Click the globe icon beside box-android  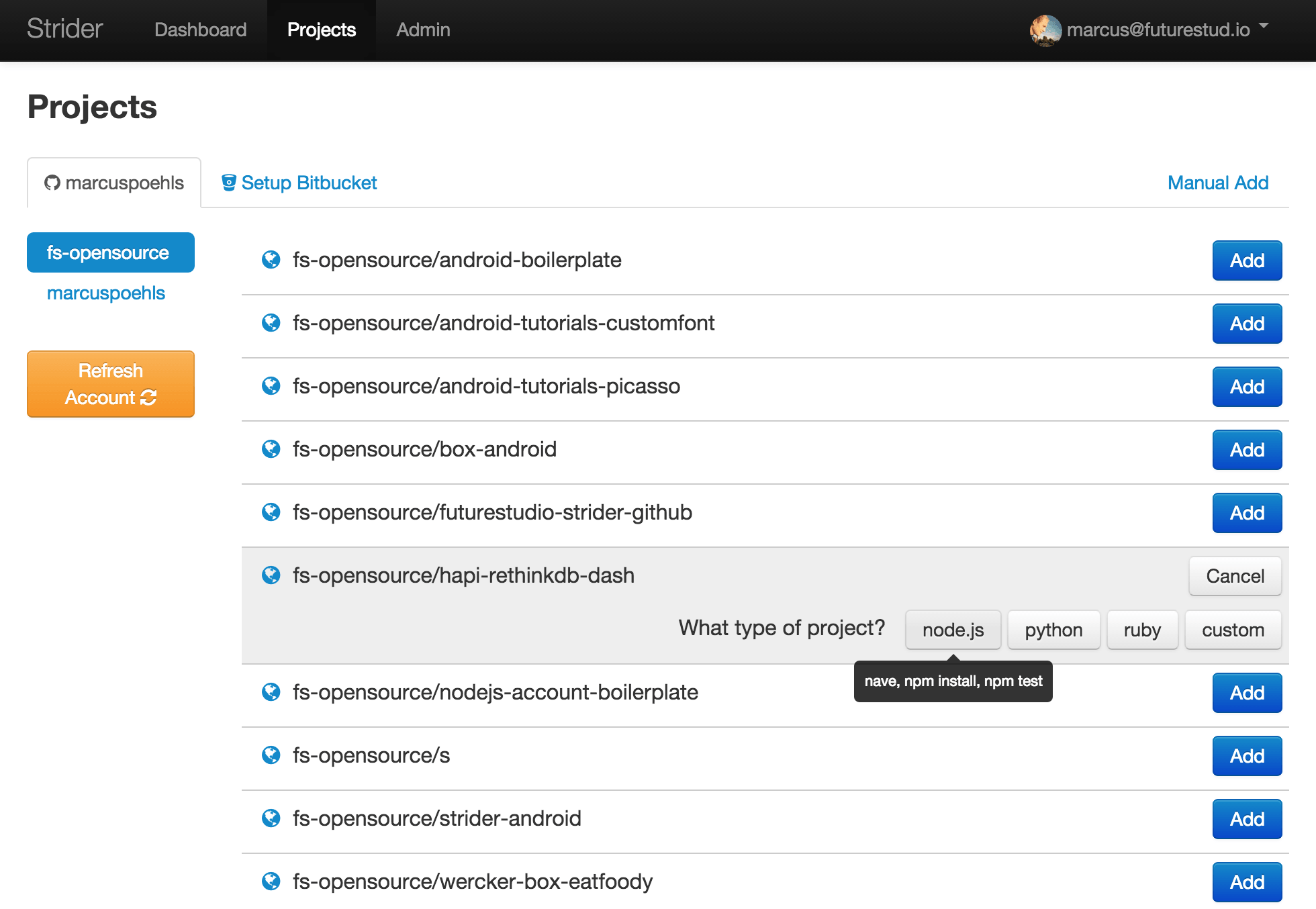(271, 449)
